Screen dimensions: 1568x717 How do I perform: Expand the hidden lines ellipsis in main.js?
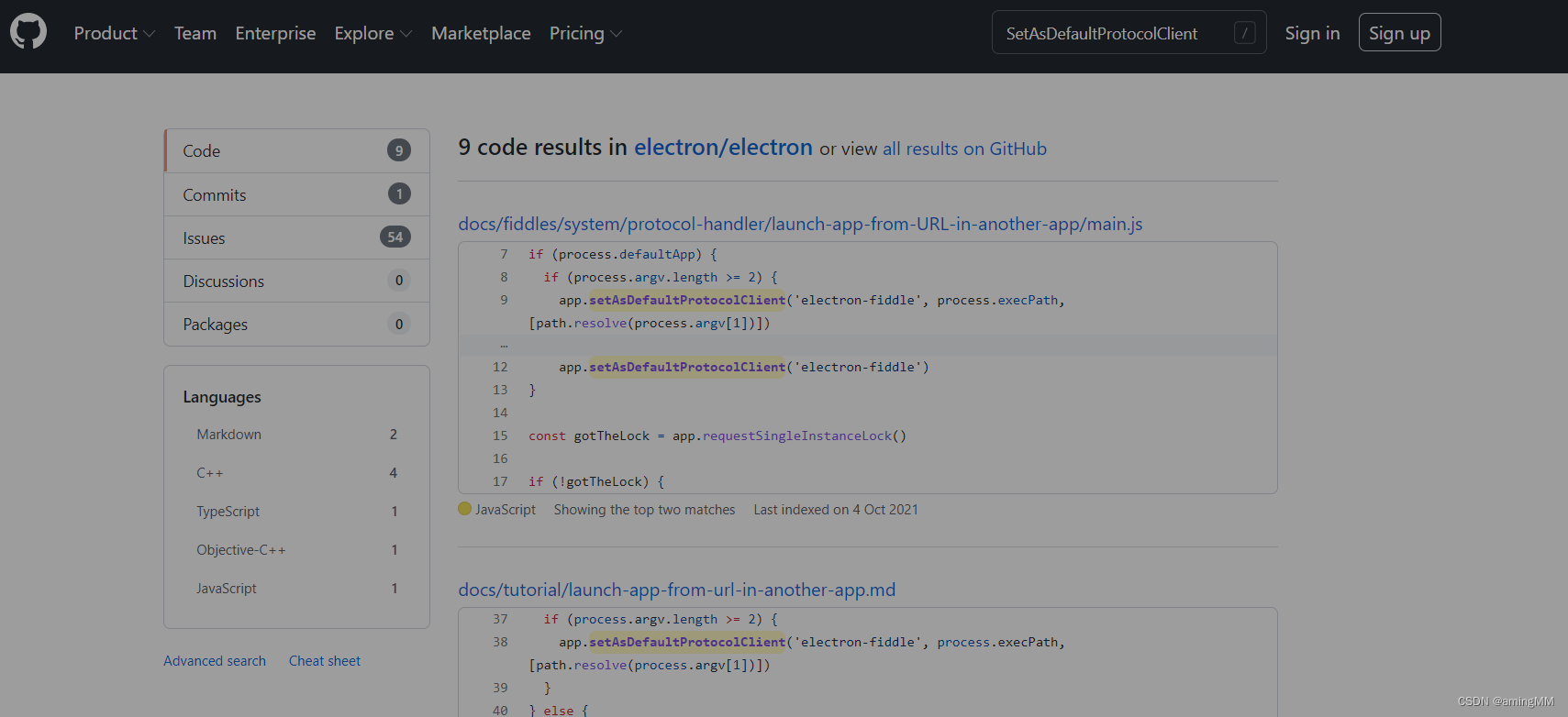(x=504, y=345)
